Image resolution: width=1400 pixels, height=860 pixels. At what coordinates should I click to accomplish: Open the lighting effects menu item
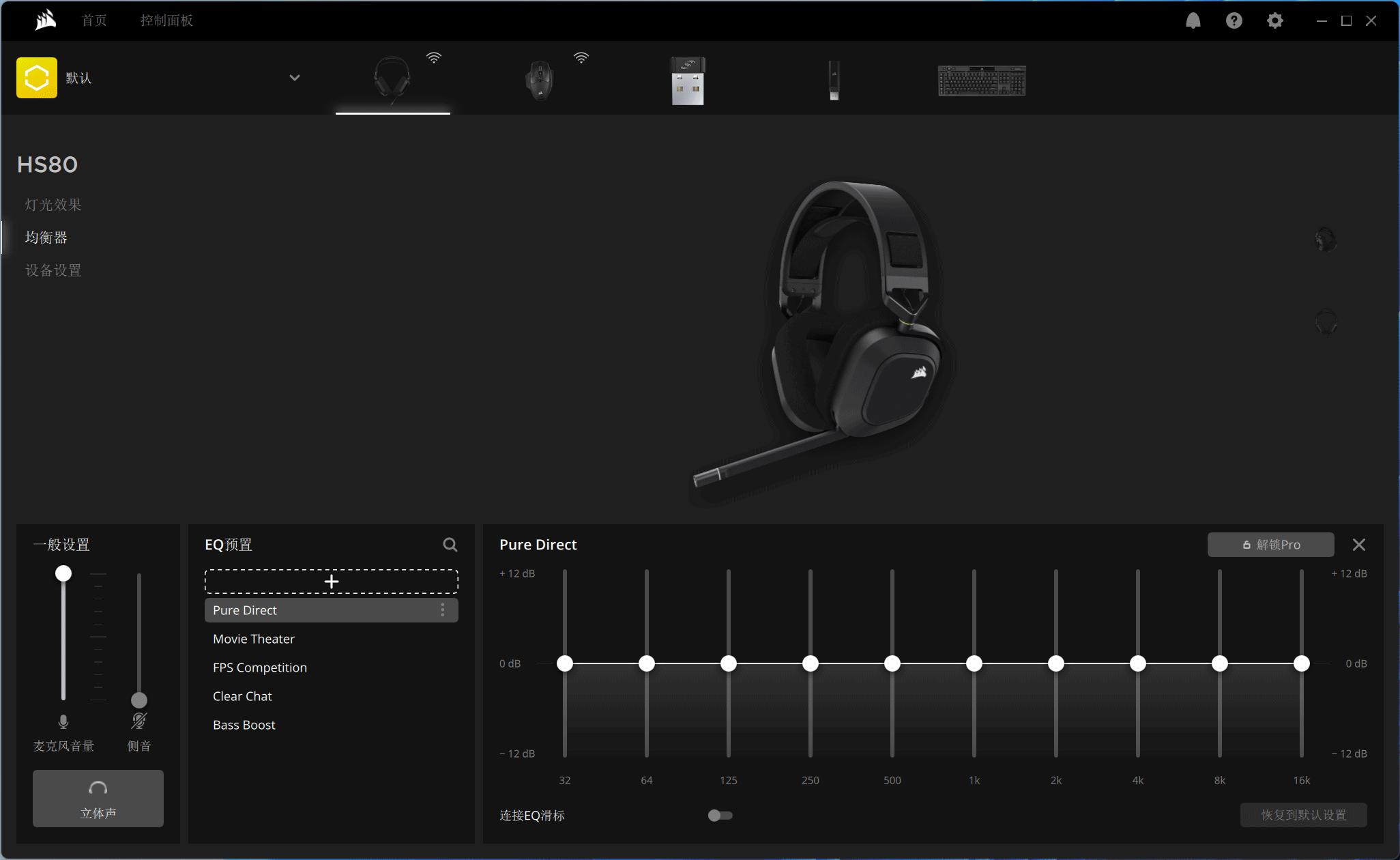pyautogui.click(x=53, y=205)
